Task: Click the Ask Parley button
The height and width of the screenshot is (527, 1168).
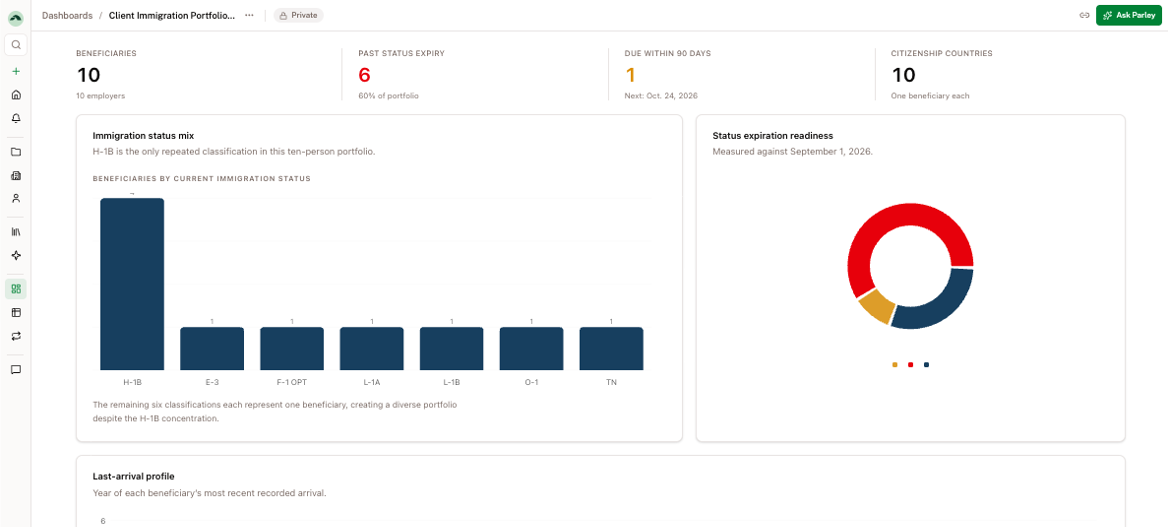Action: [1129, 15]
